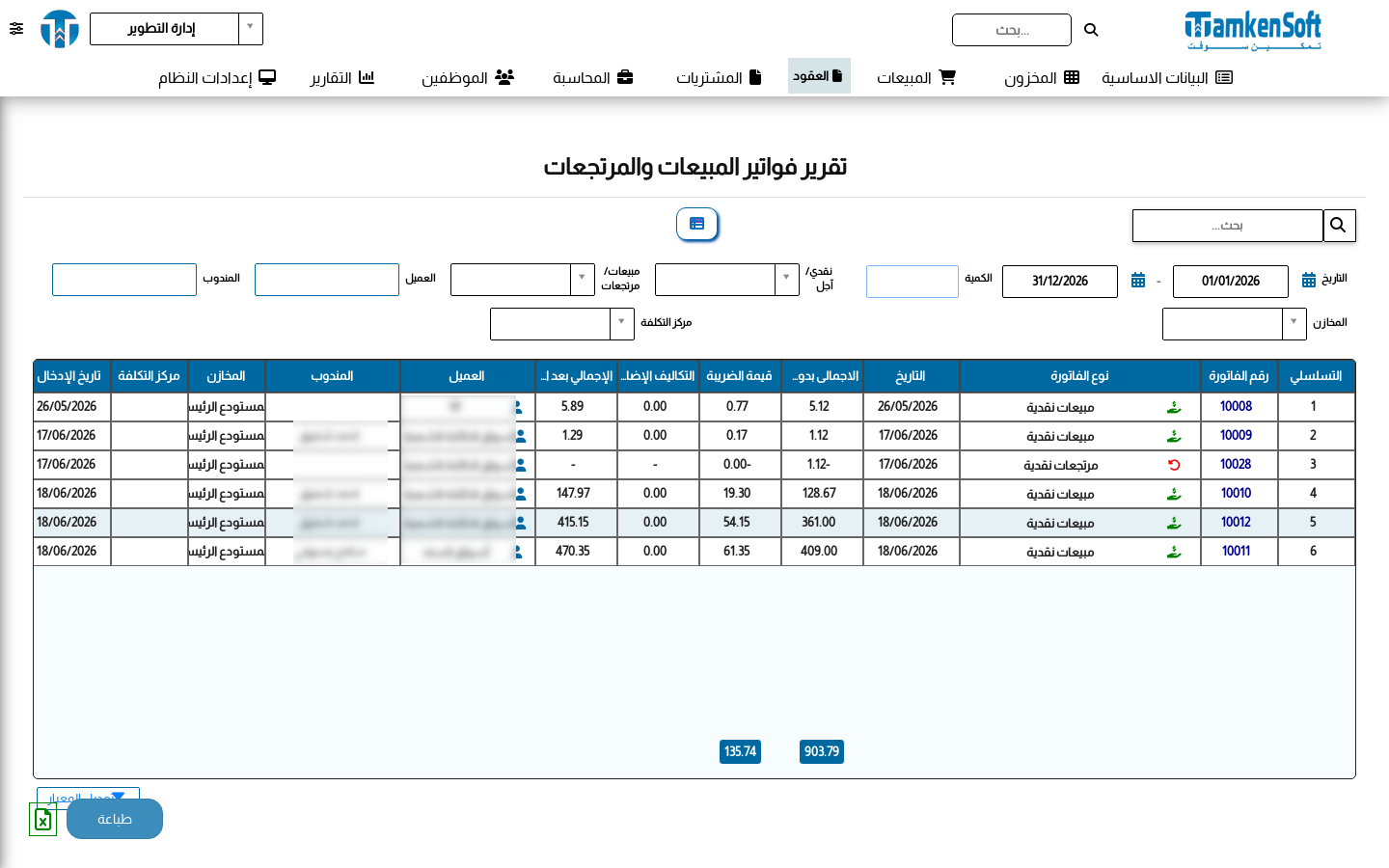Click green sale icon in invoice 10011 row
The width and height of the screenshot is (1389, 868).
point(1174,552)
